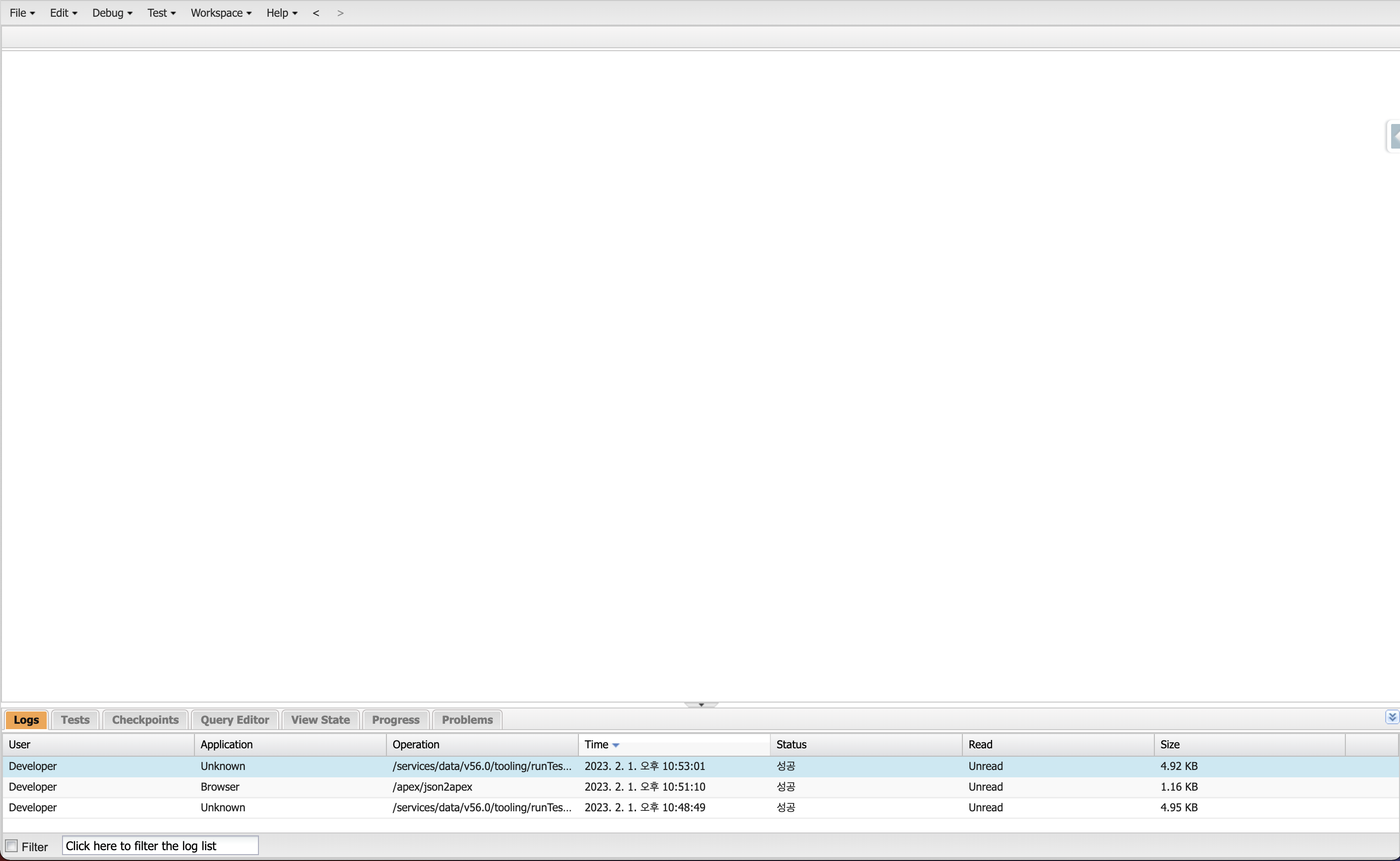Select the /apex/json2apex log row
Image resolution: width=1400 pixels, height=861 pixels.
[432, 786]
